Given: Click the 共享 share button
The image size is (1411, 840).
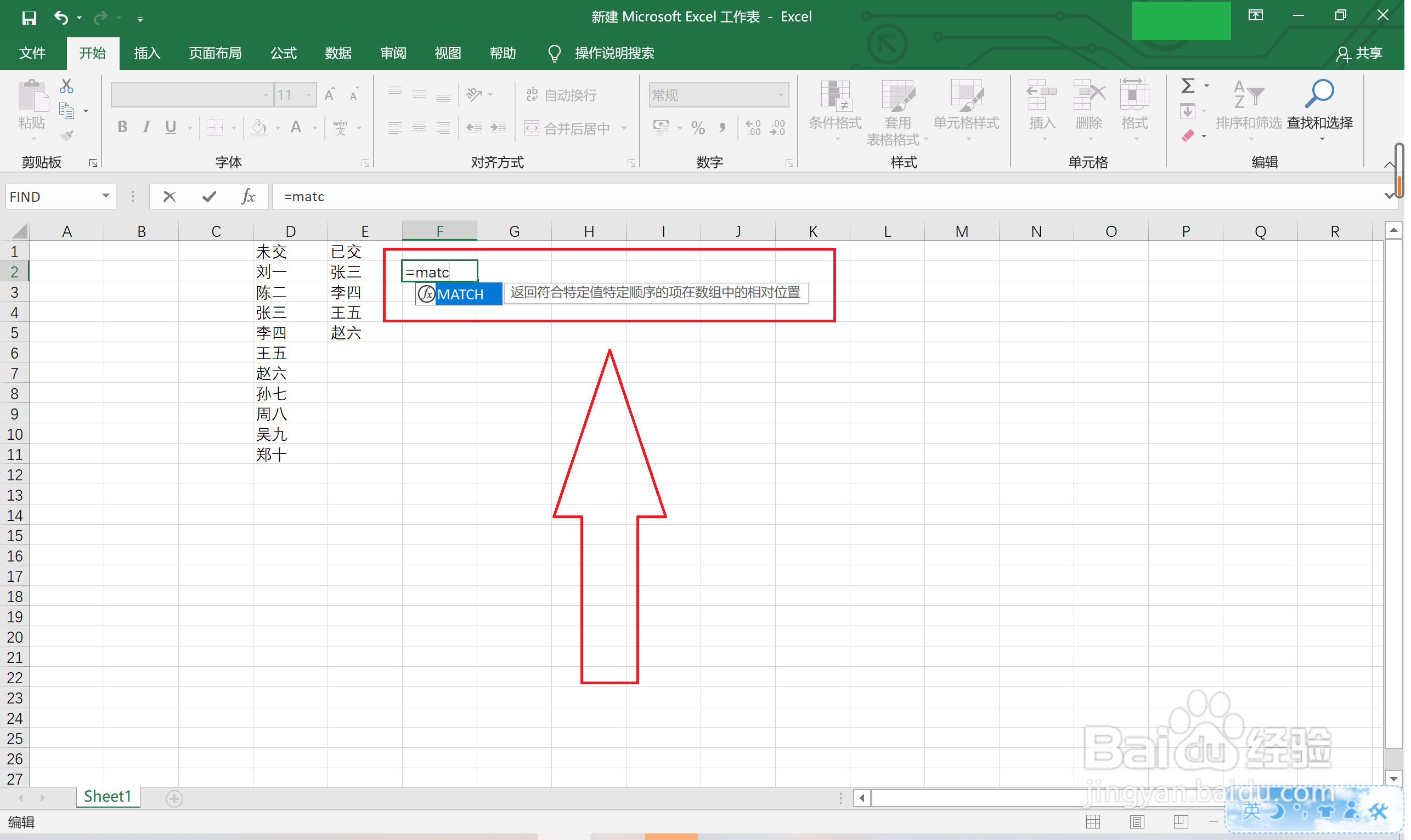Looking at the screenshot, I should pos(1359,53).
